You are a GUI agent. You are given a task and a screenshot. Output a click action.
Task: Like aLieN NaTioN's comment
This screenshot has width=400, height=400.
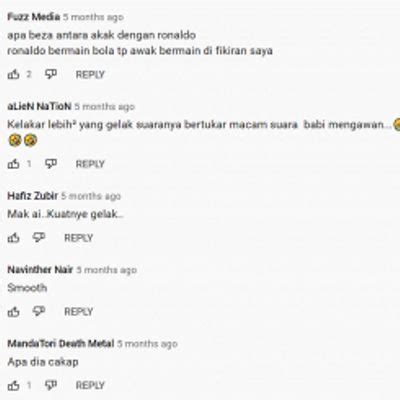pos(13,164)
